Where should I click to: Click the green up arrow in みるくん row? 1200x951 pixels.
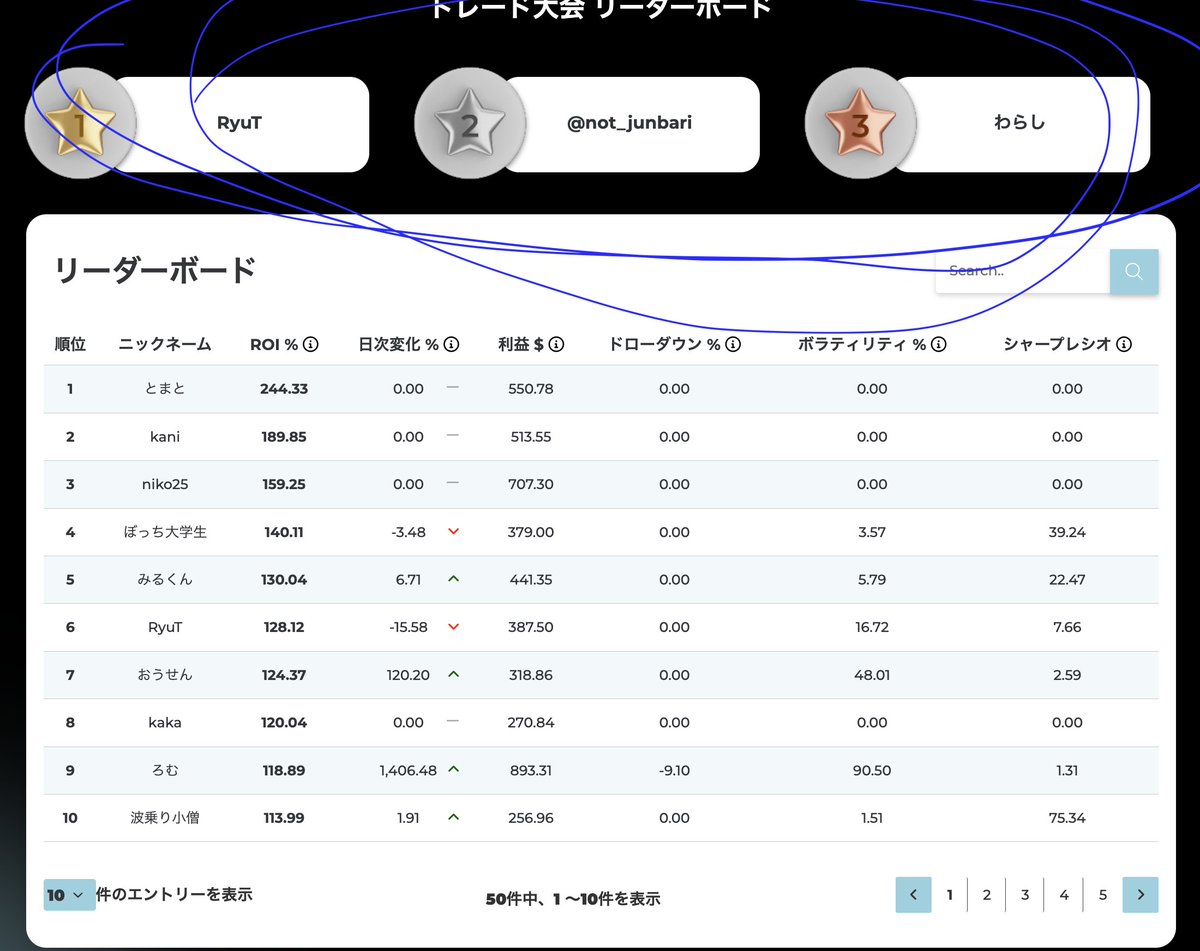(453, 579)
